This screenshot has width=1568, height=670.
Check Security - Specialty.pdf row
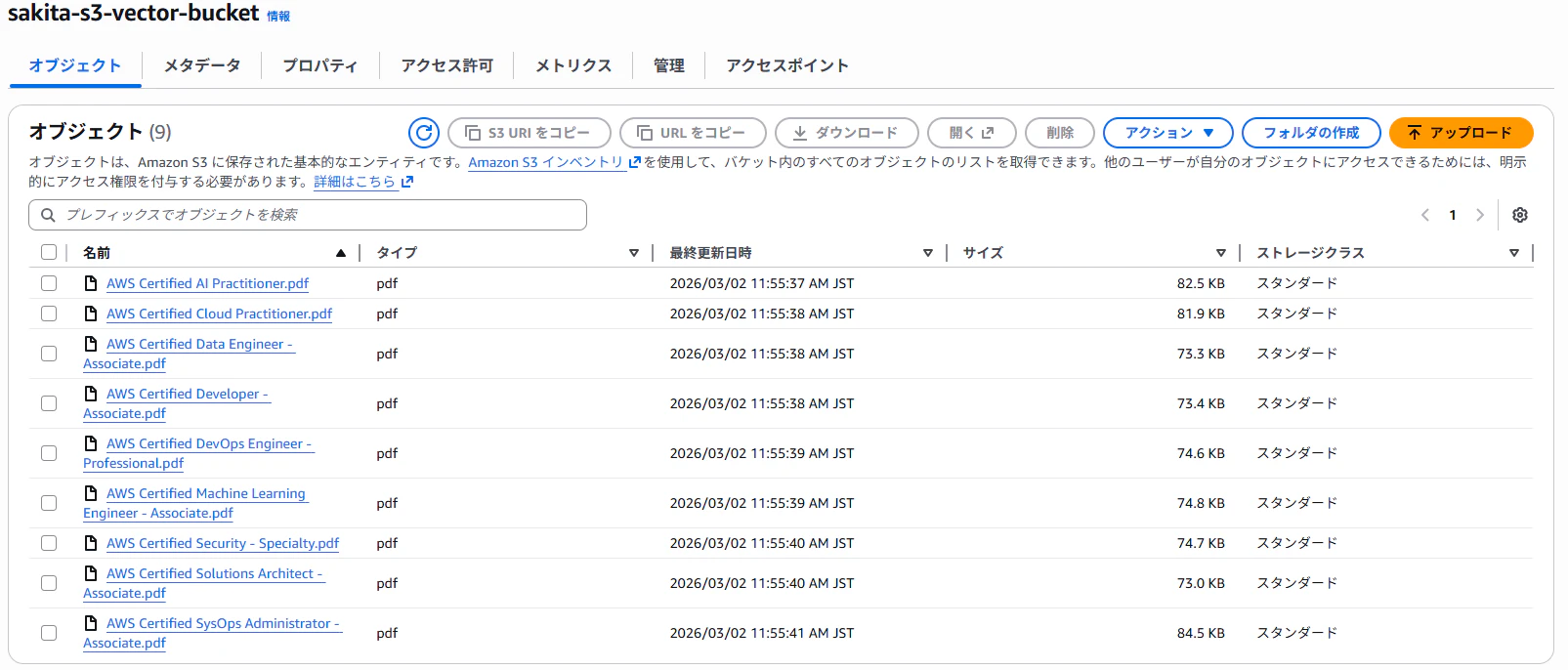tap(49, 543)
